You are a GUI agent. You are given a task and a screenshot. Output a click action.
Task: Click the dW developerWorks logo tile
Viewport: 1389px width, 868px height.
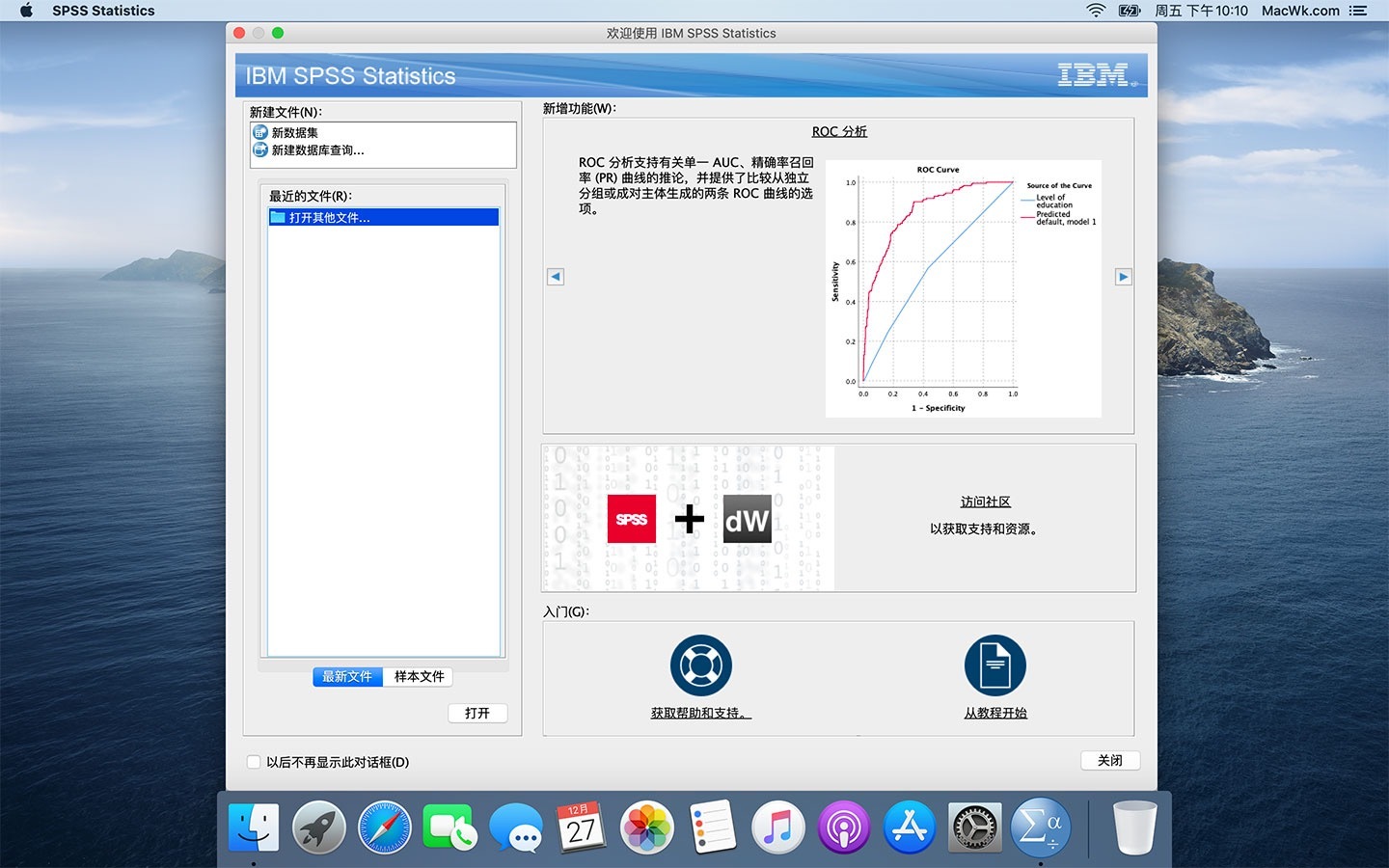tap(747, 520)
